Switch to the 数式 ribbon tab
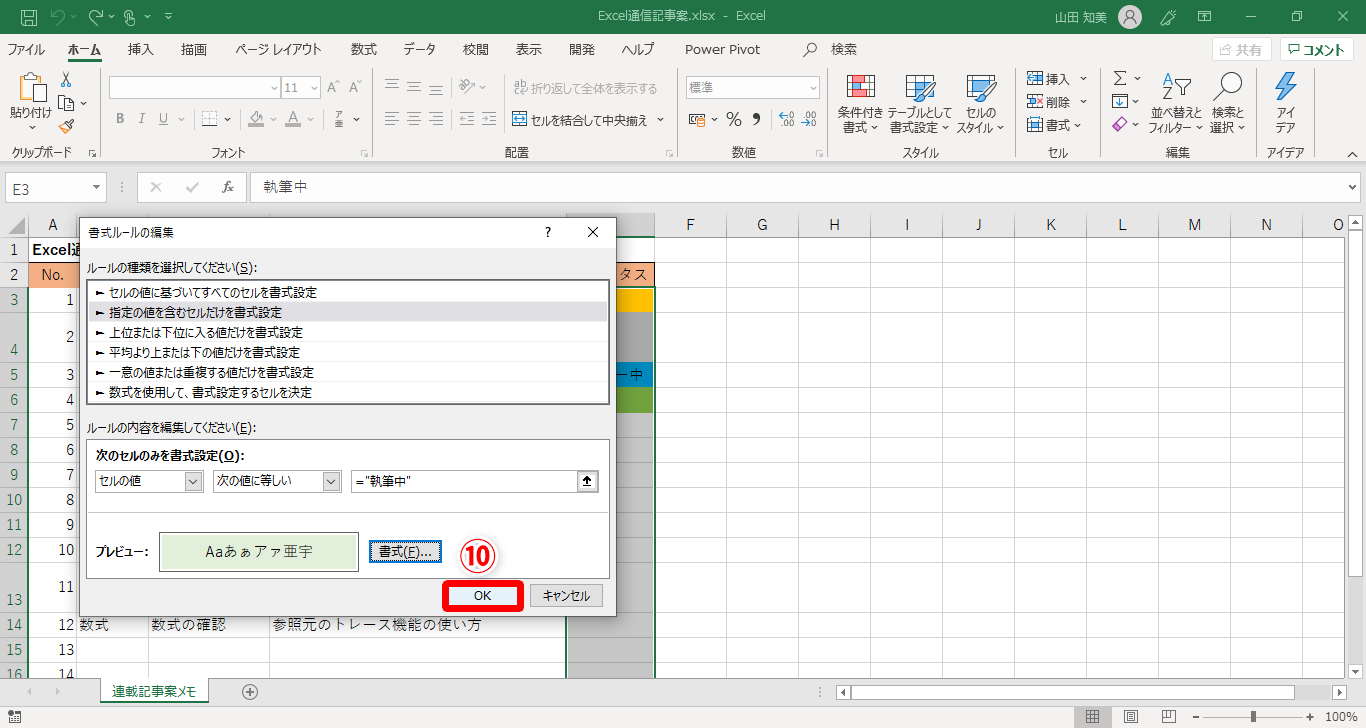This screenshot has height=728, width=1366. click(364, 49)
